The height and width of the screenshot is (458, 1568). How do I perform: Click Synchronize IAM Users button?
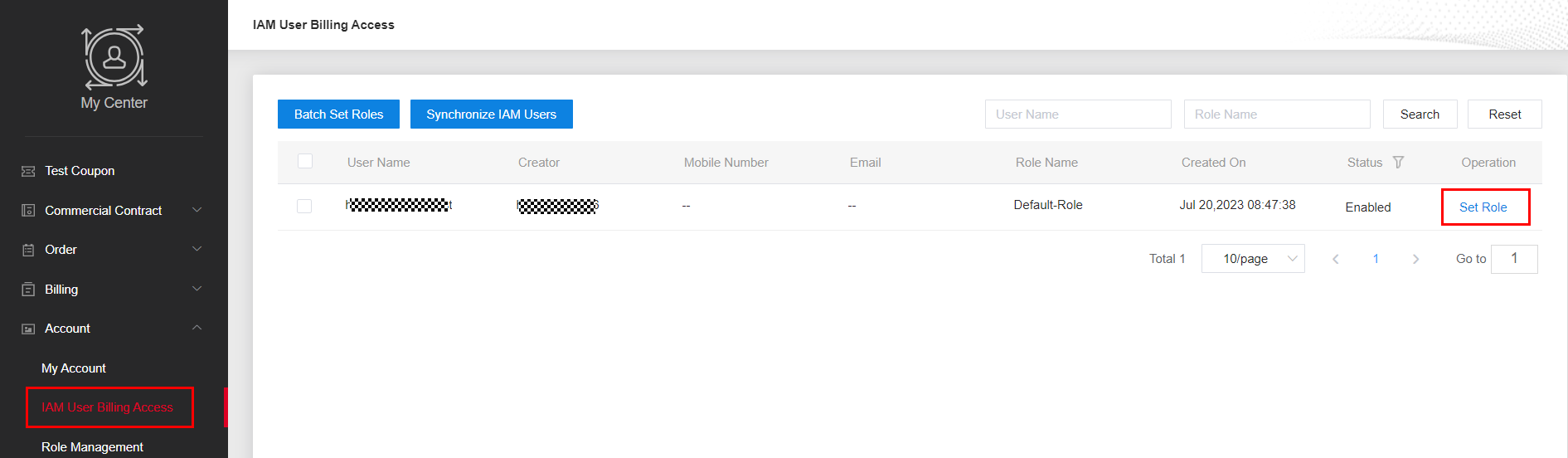[x=492, y=114]
